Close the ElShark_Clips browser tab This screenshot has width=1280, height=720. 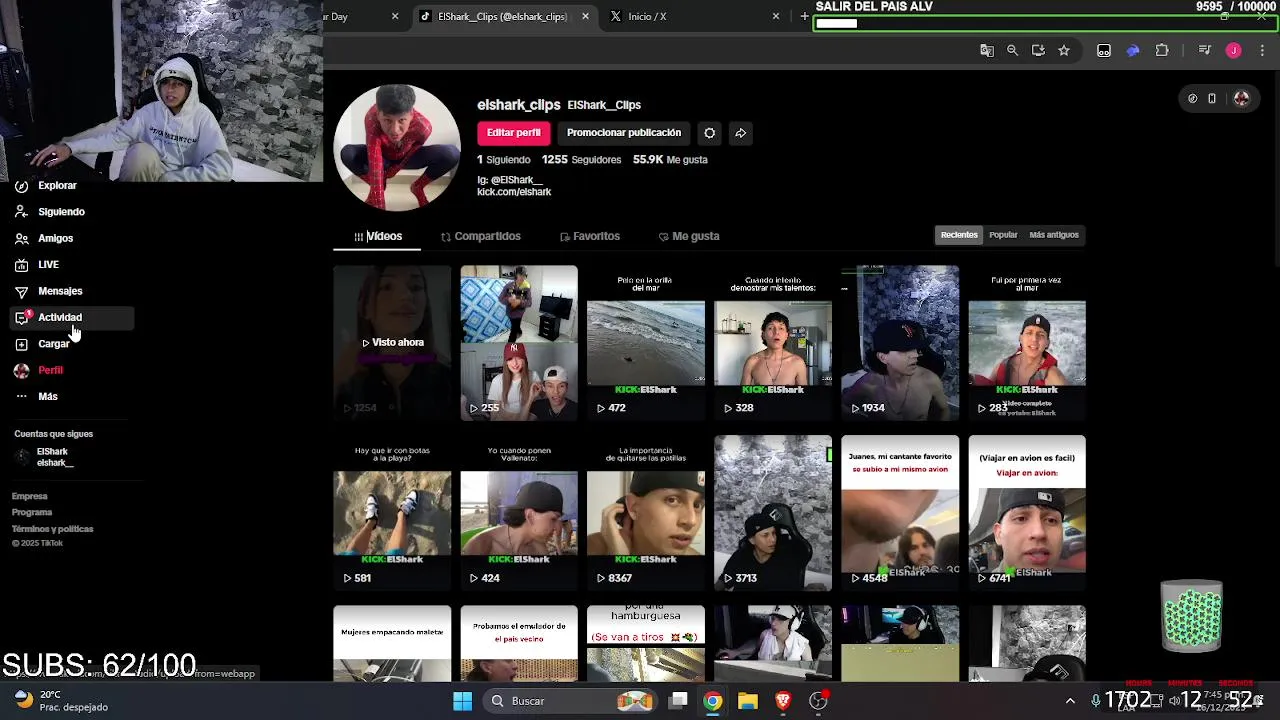[x=585, y=17]
